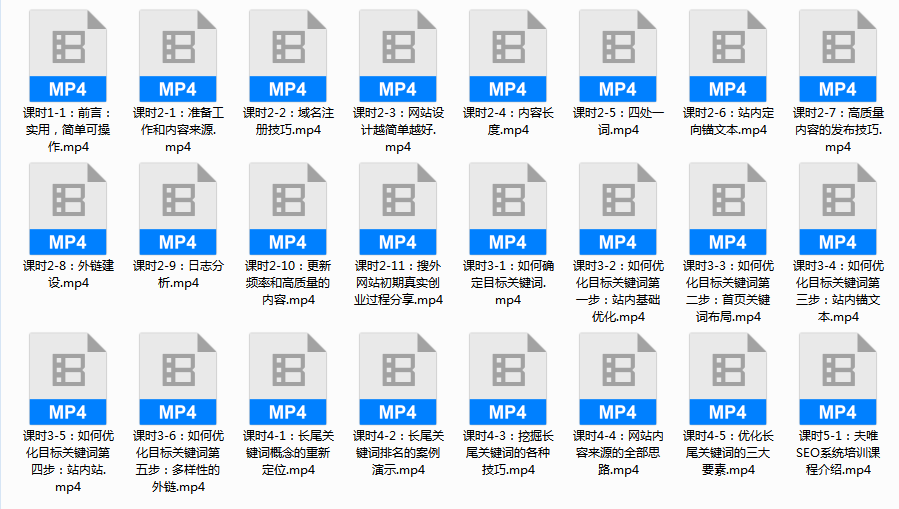Click the file name 课时2-5：四处一词.mp4

[x=618, y=122]
